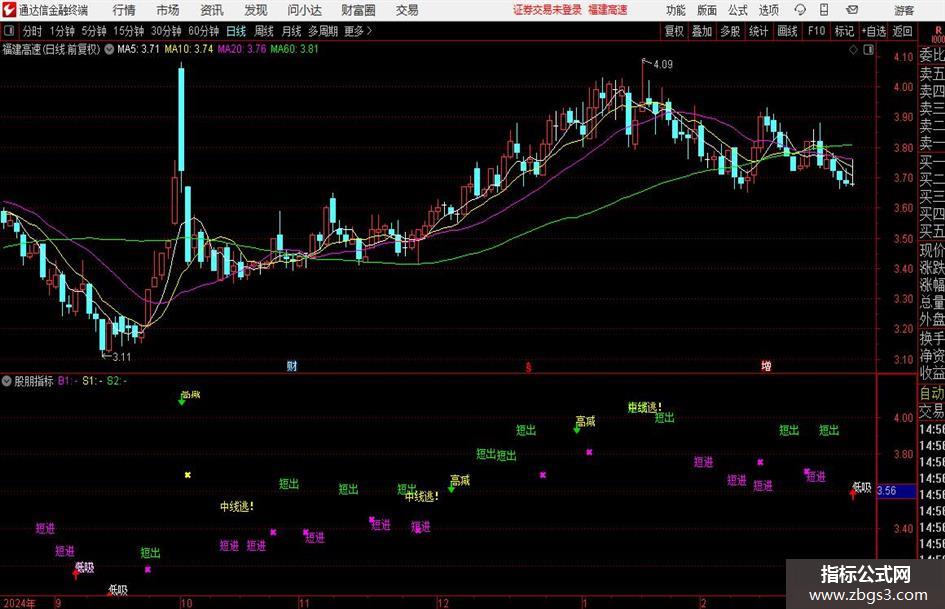Select the 多周期 multi-period tab
Screen dimensions: 945x609
point(323,31)
